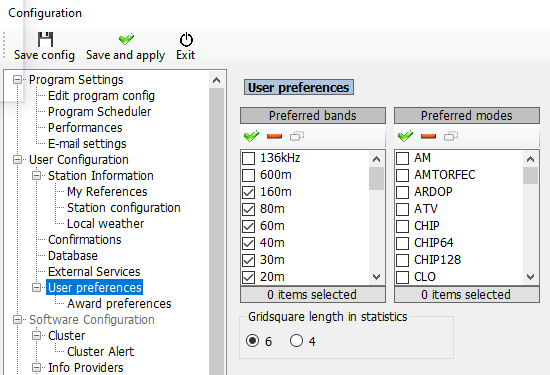Select all modes with green checkmark icon

[405, 136]
